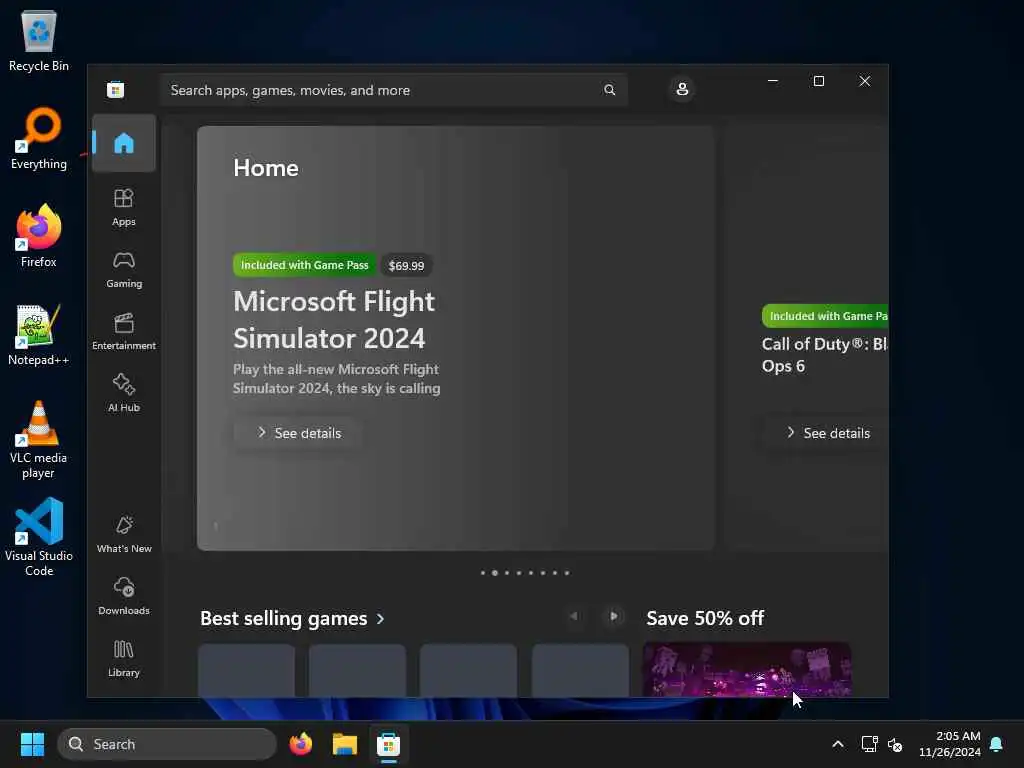Select the Notepad++ desktop shortcut

tap(39, 334)
